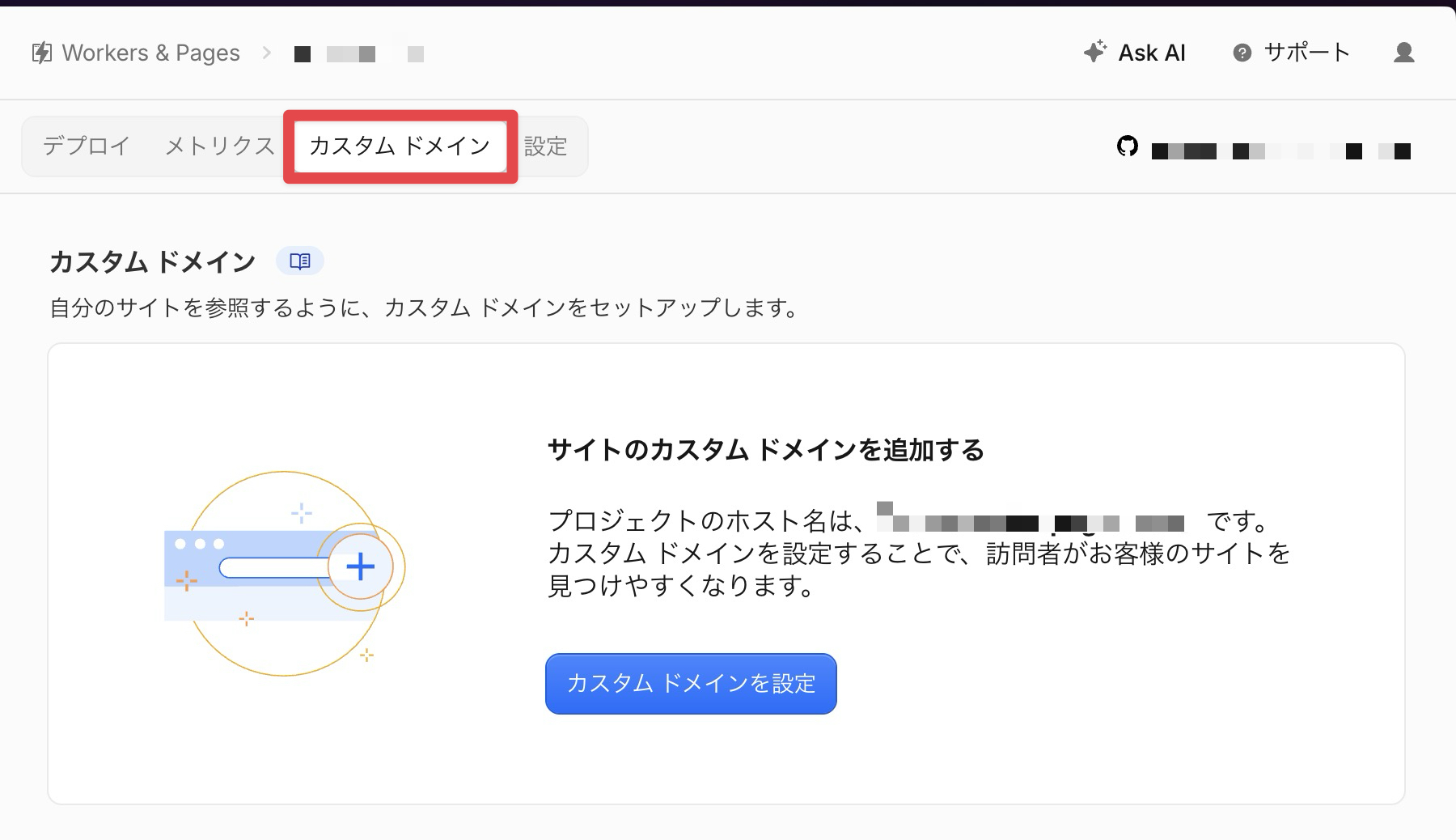Image resolution: width=1456 pixels, height=840 pixels.
Task: Switch to the デプロイ tab
Action: coord(87,146)
